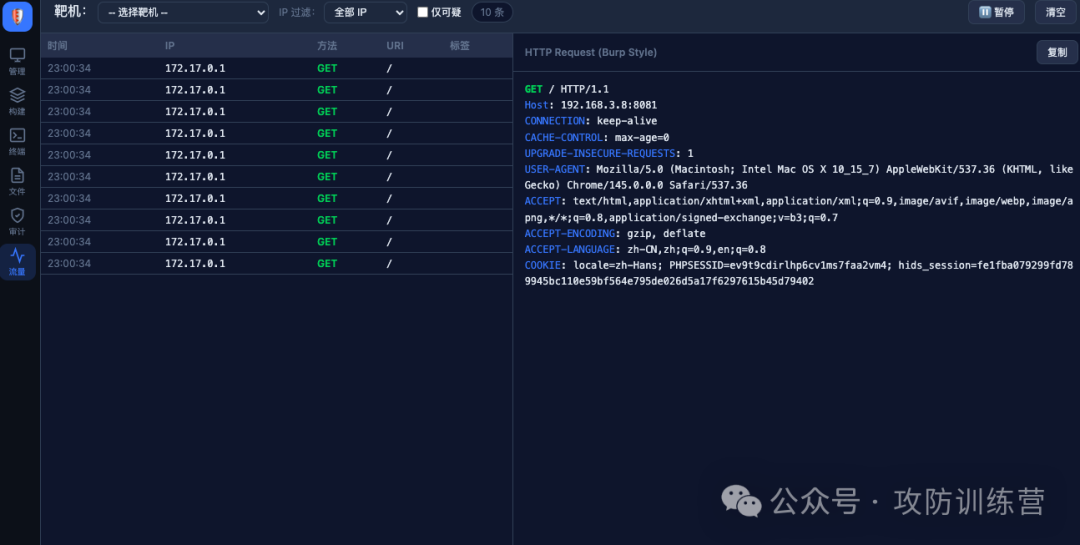1080x545 pixels.
Task: Click the IP column header
Action: point(169,45)
